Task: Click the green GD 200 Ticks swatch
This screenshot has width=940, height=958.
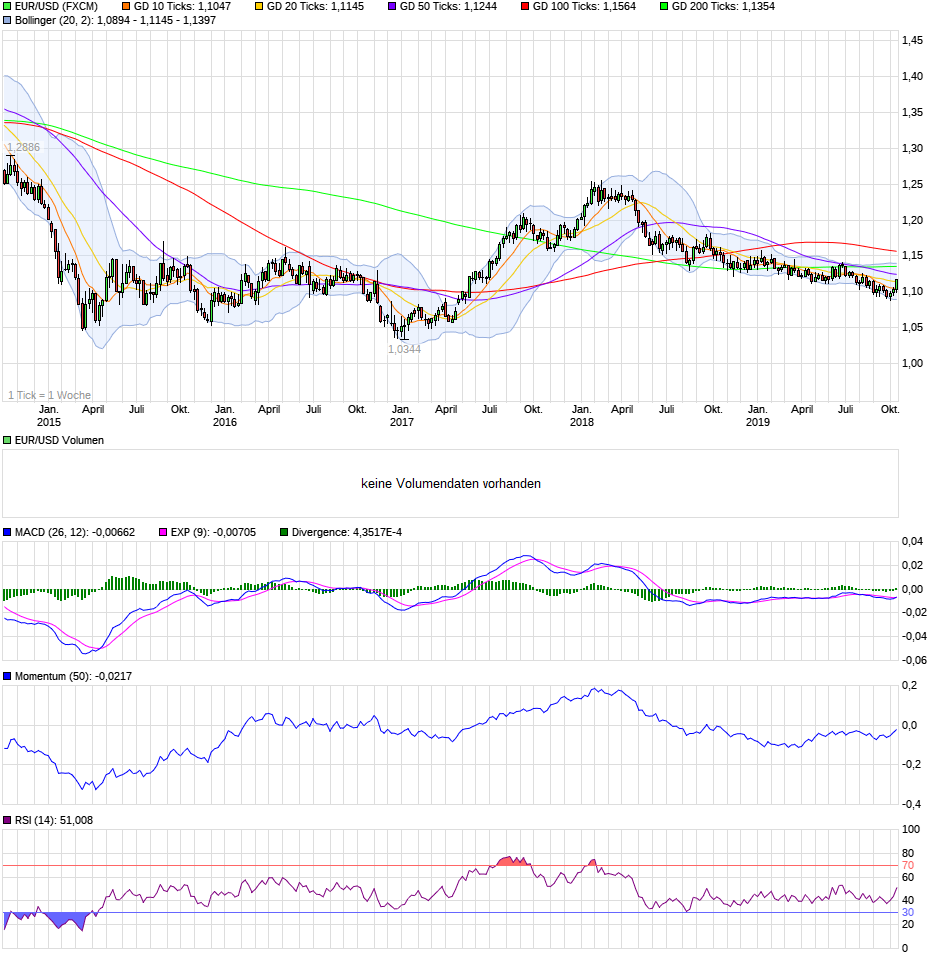Action: (x=664, y=6)
